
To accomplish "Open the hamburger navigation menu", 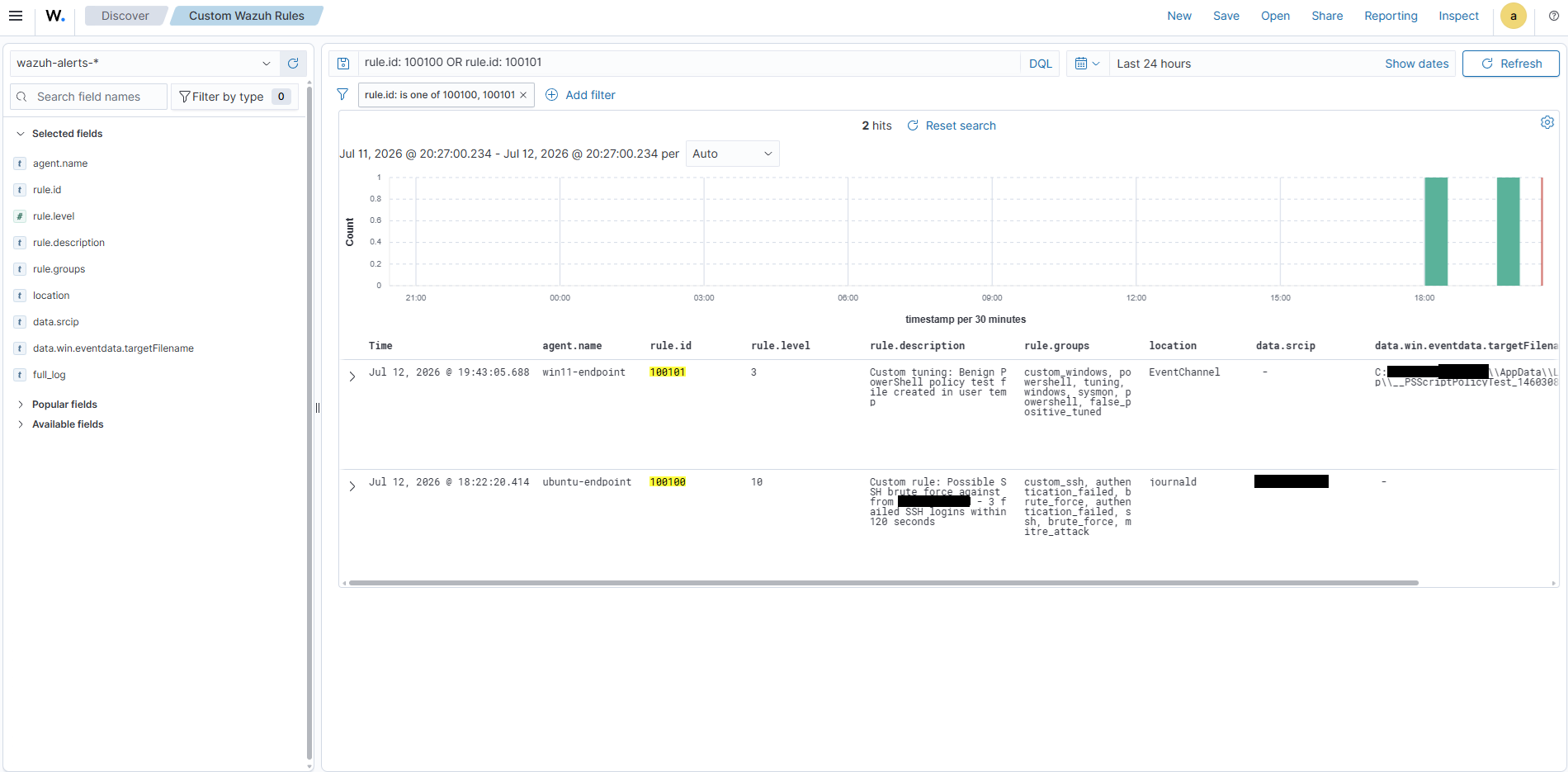I will pos(16,16).
